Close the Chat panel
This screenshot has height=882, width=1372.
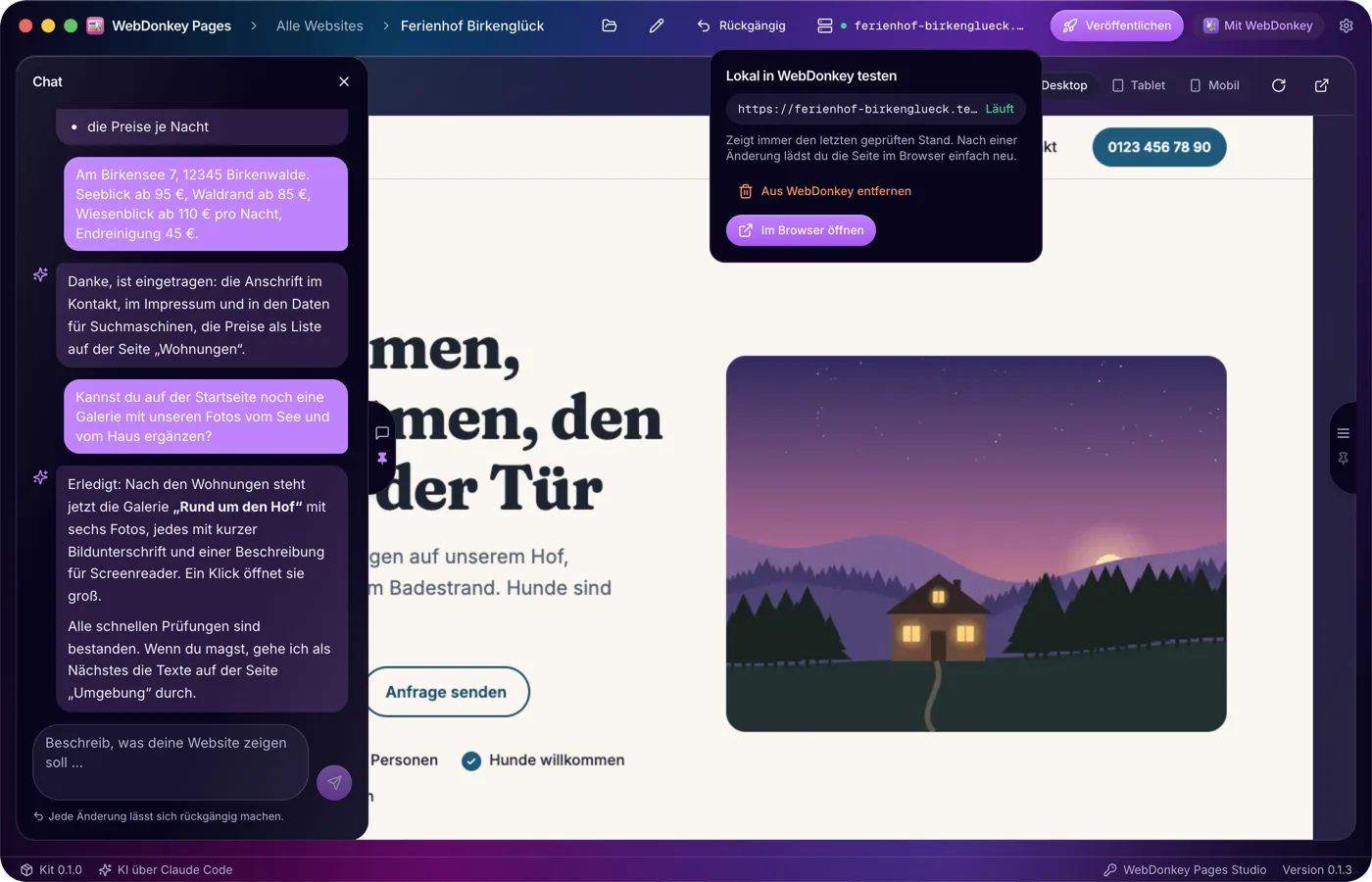344,81
